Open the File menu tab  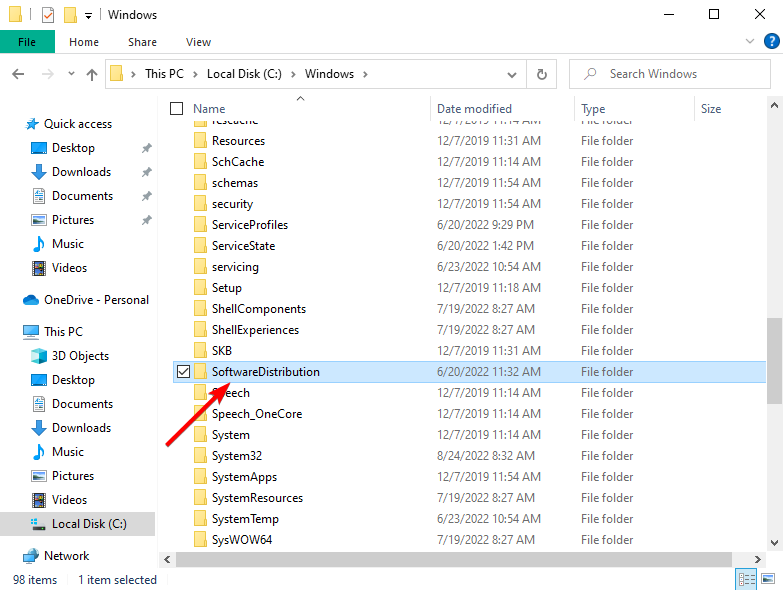coord(27,42)
